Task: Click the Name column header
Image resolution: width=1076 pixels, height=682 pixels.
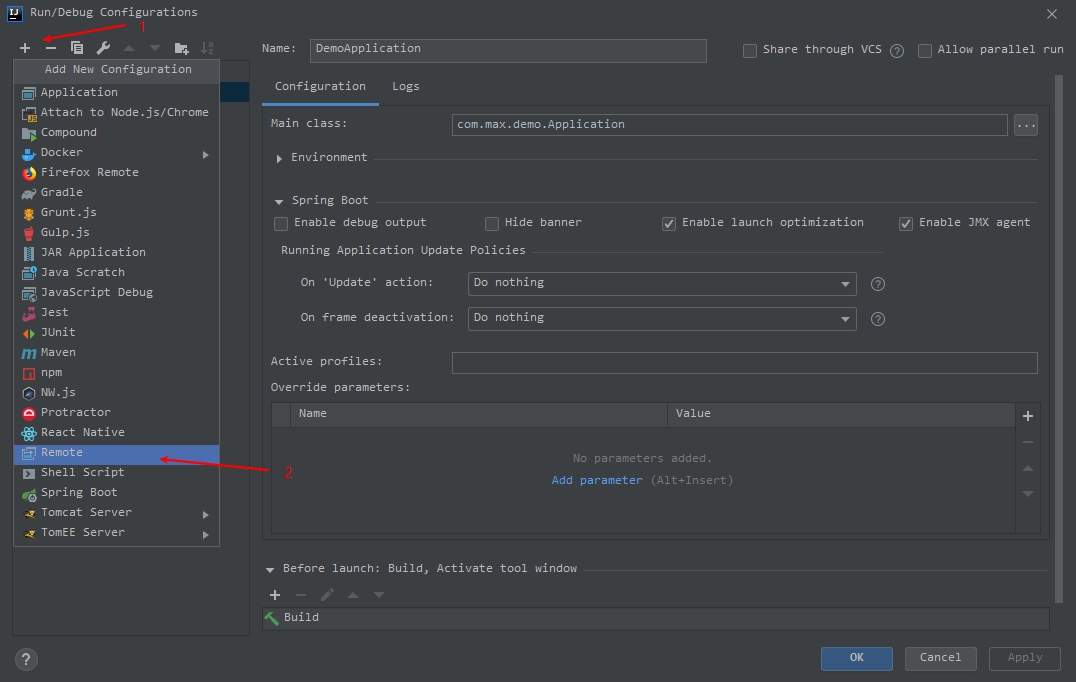Action: coord(479,414)
